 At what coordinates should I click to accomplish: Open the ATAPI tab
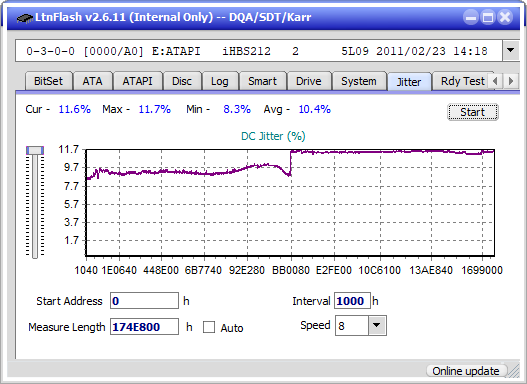[137, 81]
